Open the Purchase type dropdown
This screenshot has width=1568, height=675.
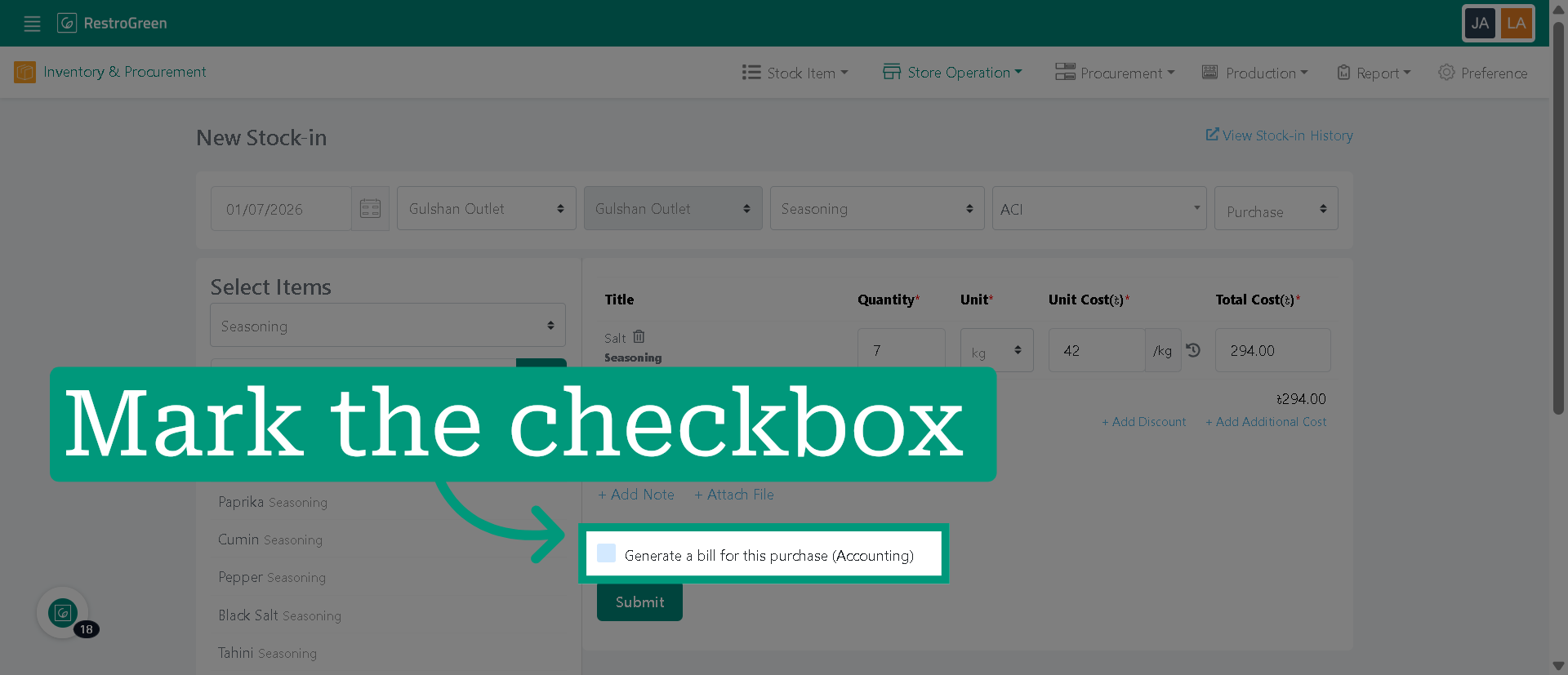point(1276,209)
